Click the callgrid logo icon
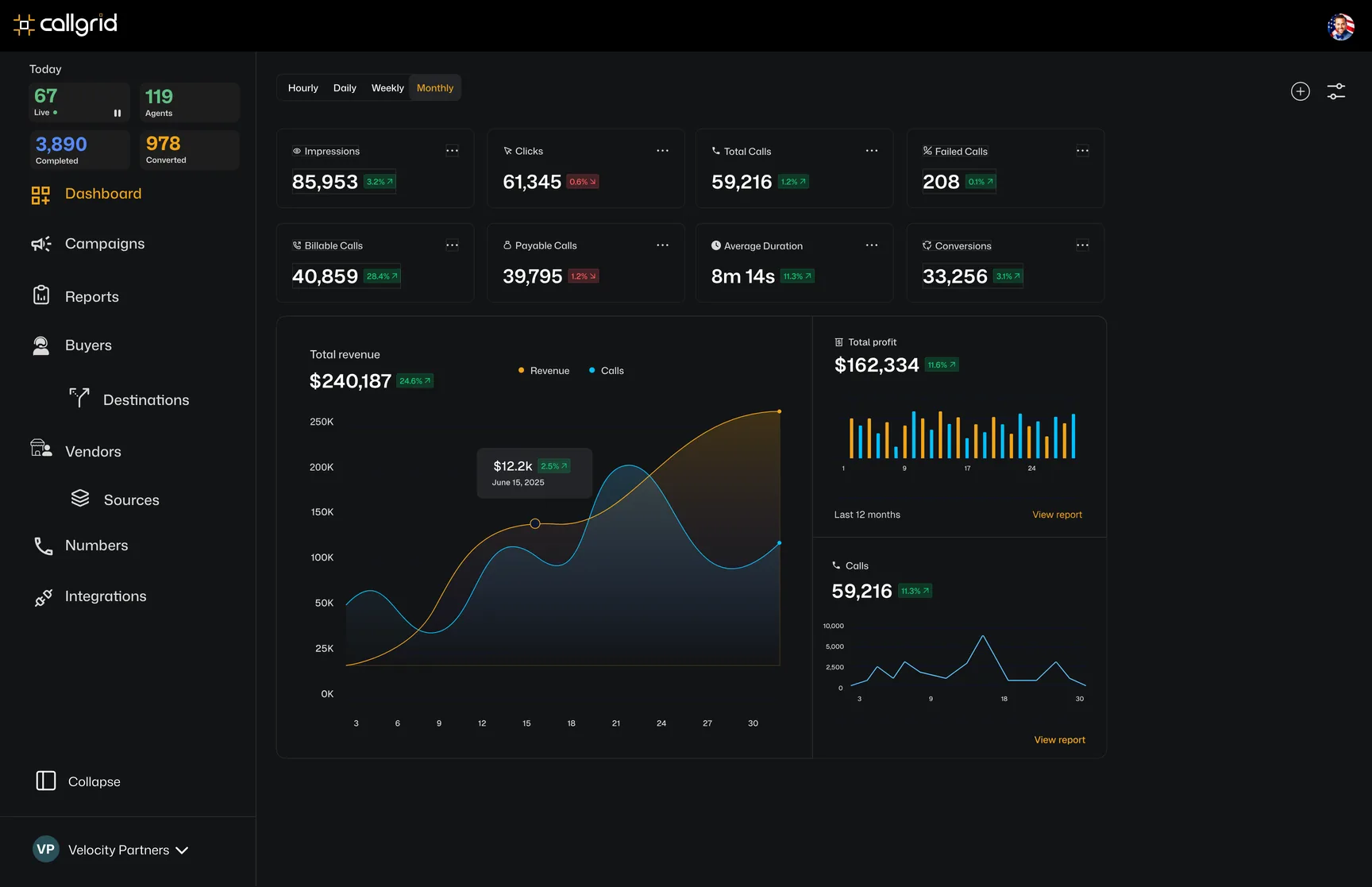 [x=24, y=25]
